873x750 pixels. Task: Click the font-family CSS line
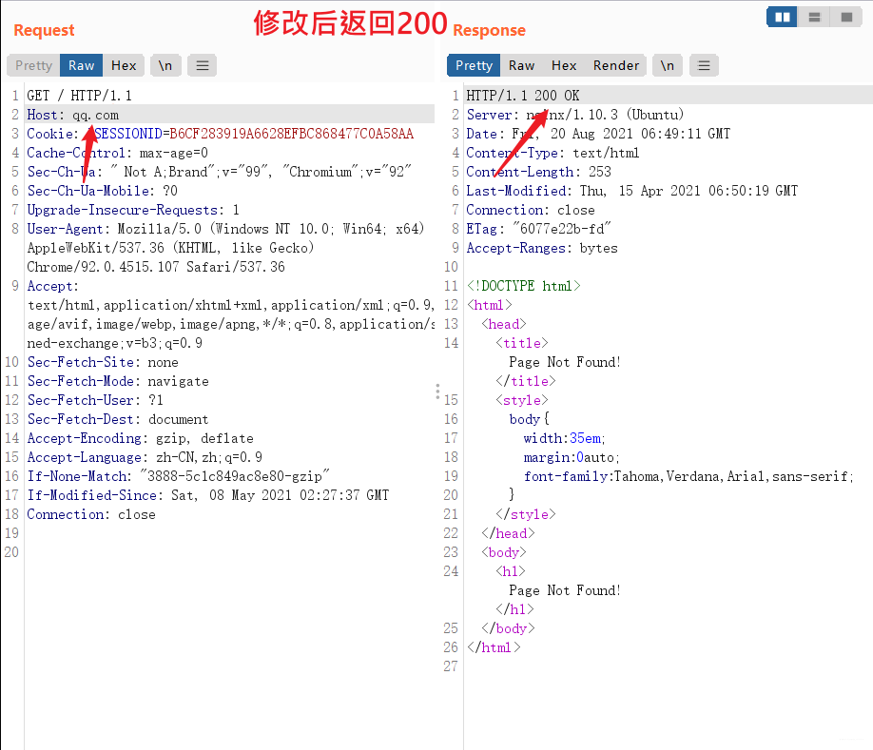(689, 476)
